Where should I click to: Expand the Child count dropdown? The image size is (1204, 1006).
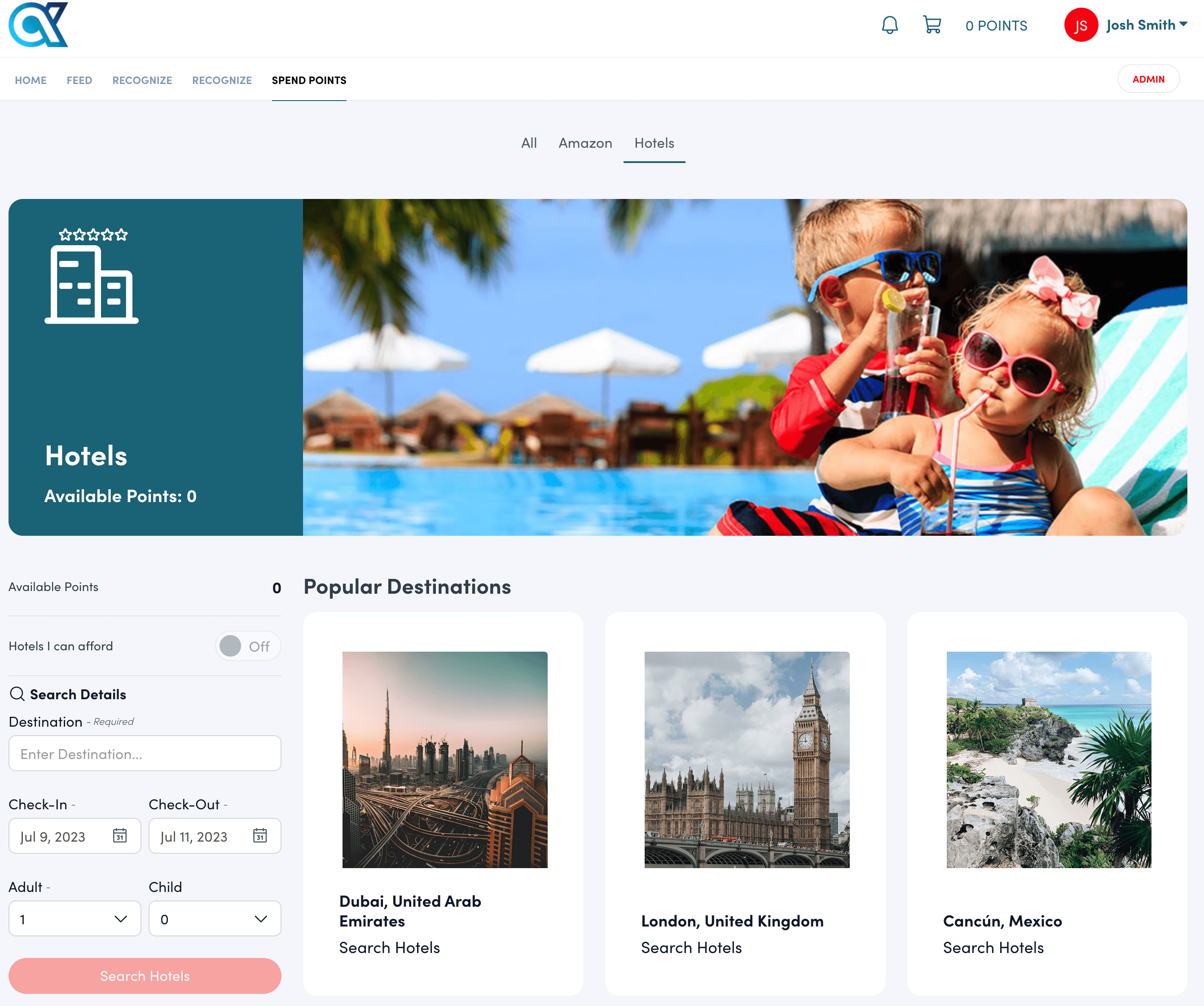pos(215,919)
